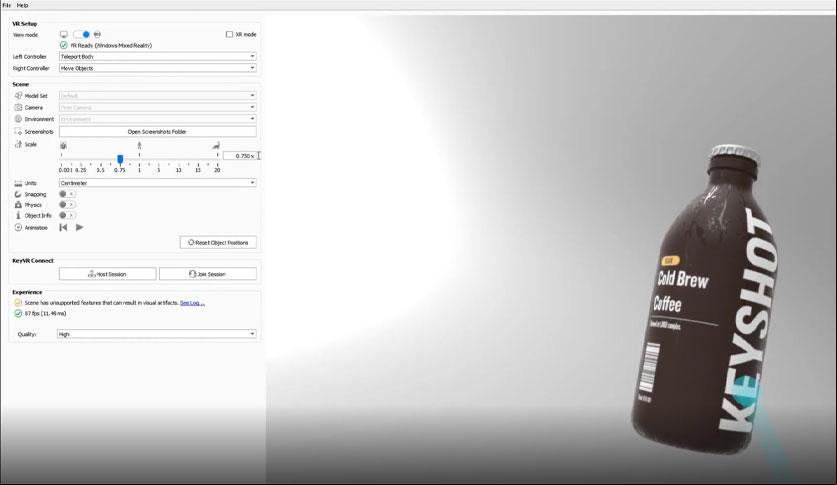Open the Left Controller dropdown
The image size is (837, 485).
click(x=157, y=57)
